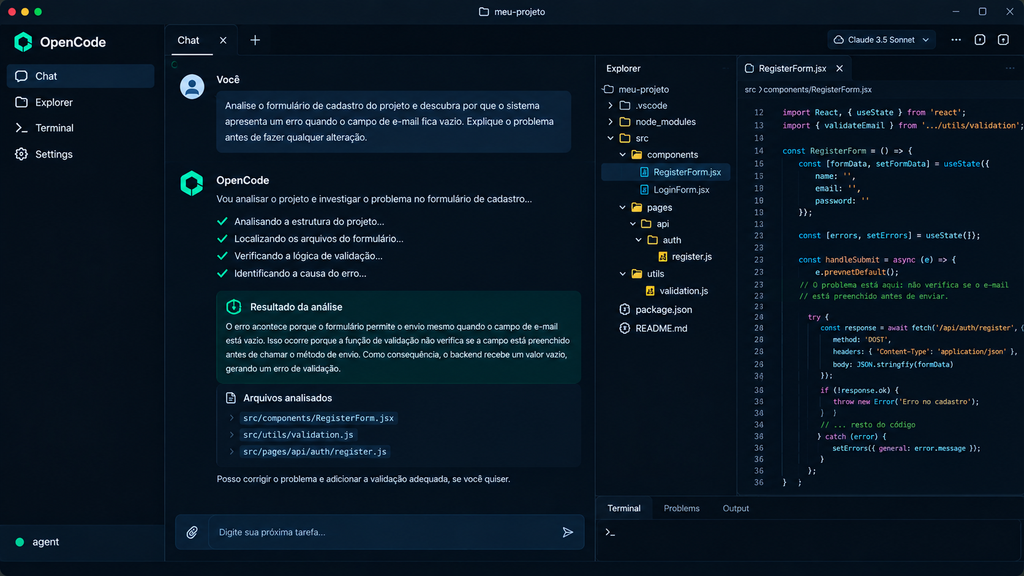Screen dimensions: 1024x576
Task: Open the src/utils/validation.js file link in chat
Action: coord(298,435)
